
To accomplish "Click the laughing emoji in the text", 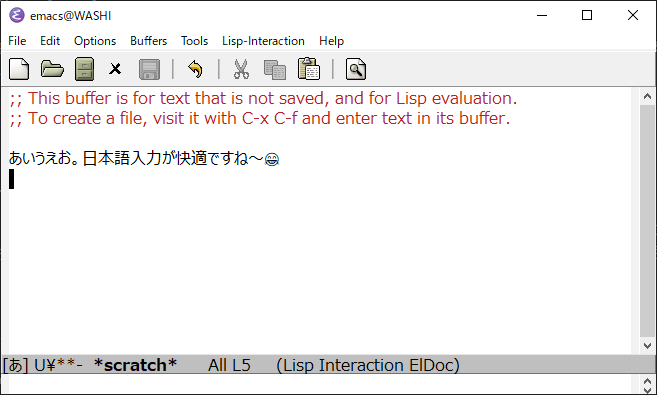I will coord(272,160).
